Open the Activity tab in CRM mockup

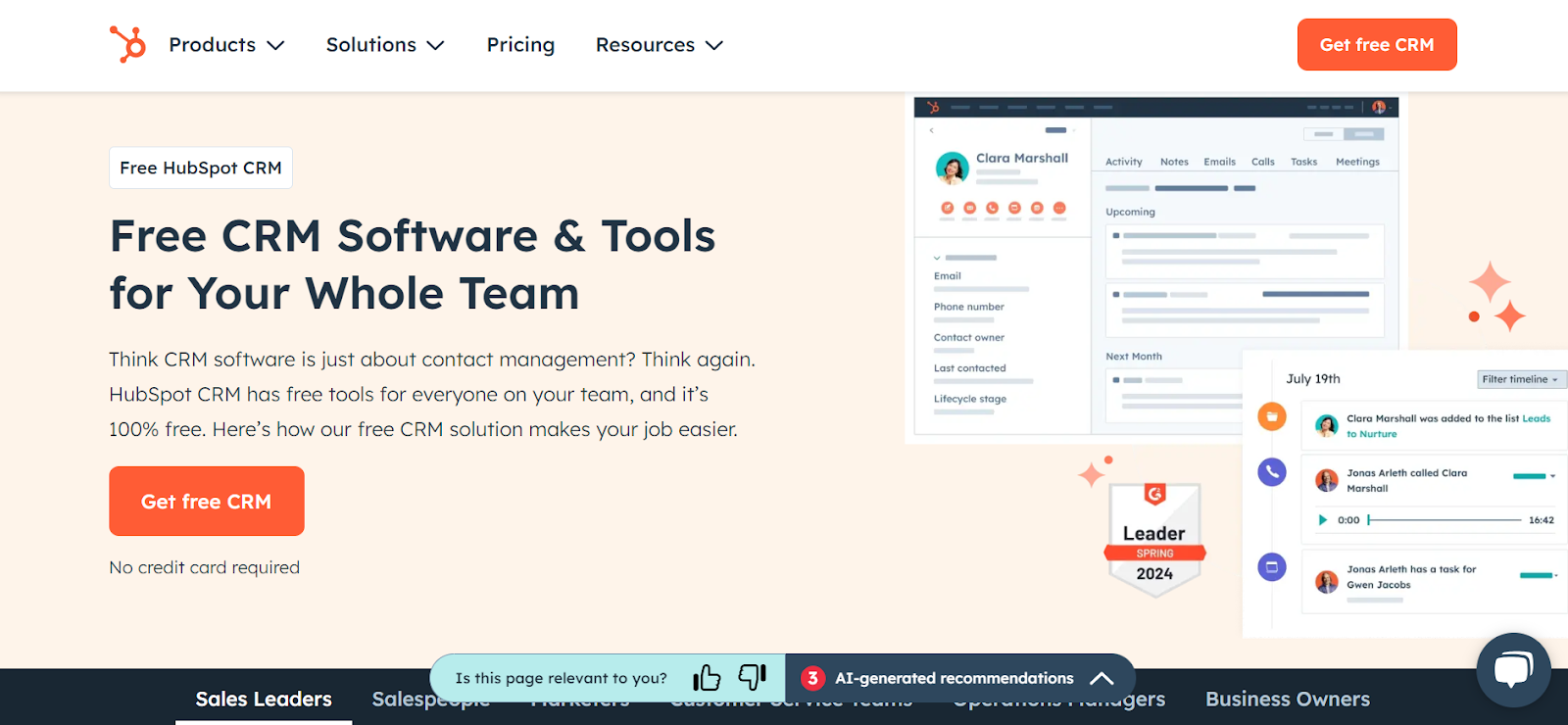[1124, 162]
